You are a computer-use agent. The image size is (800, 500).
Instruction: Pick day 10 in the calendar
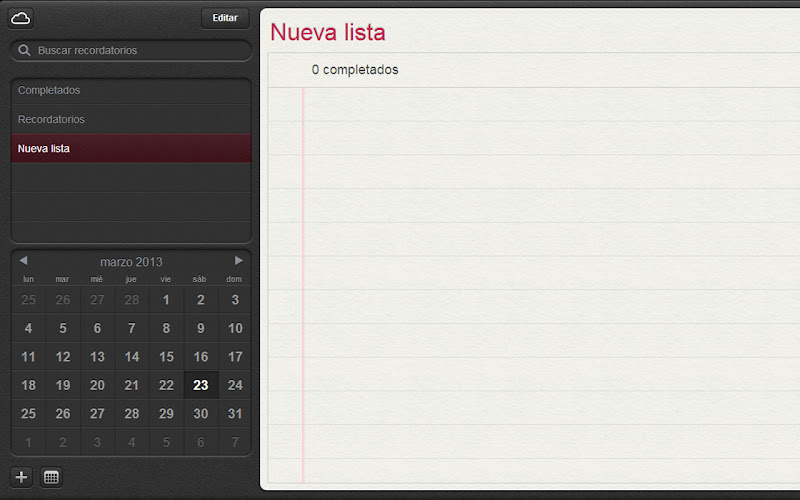235,329
